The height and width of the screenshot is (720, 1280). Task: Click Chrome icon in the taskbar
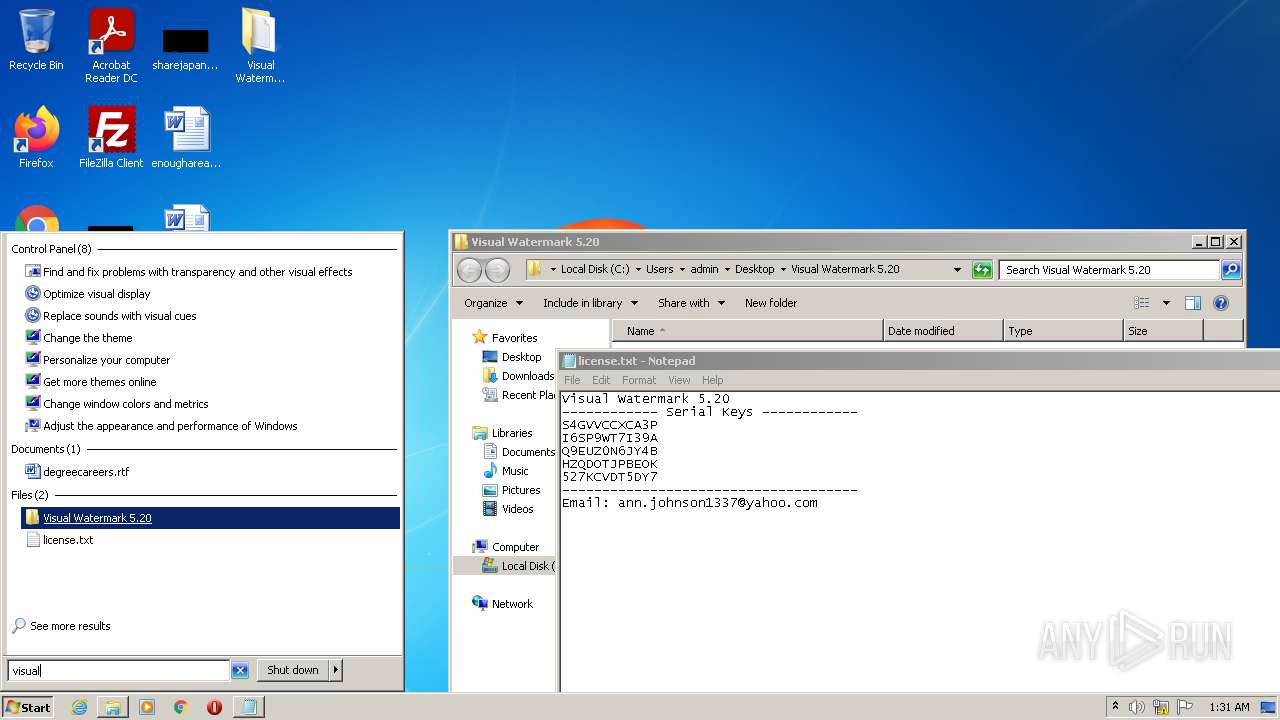click(181, 707)
